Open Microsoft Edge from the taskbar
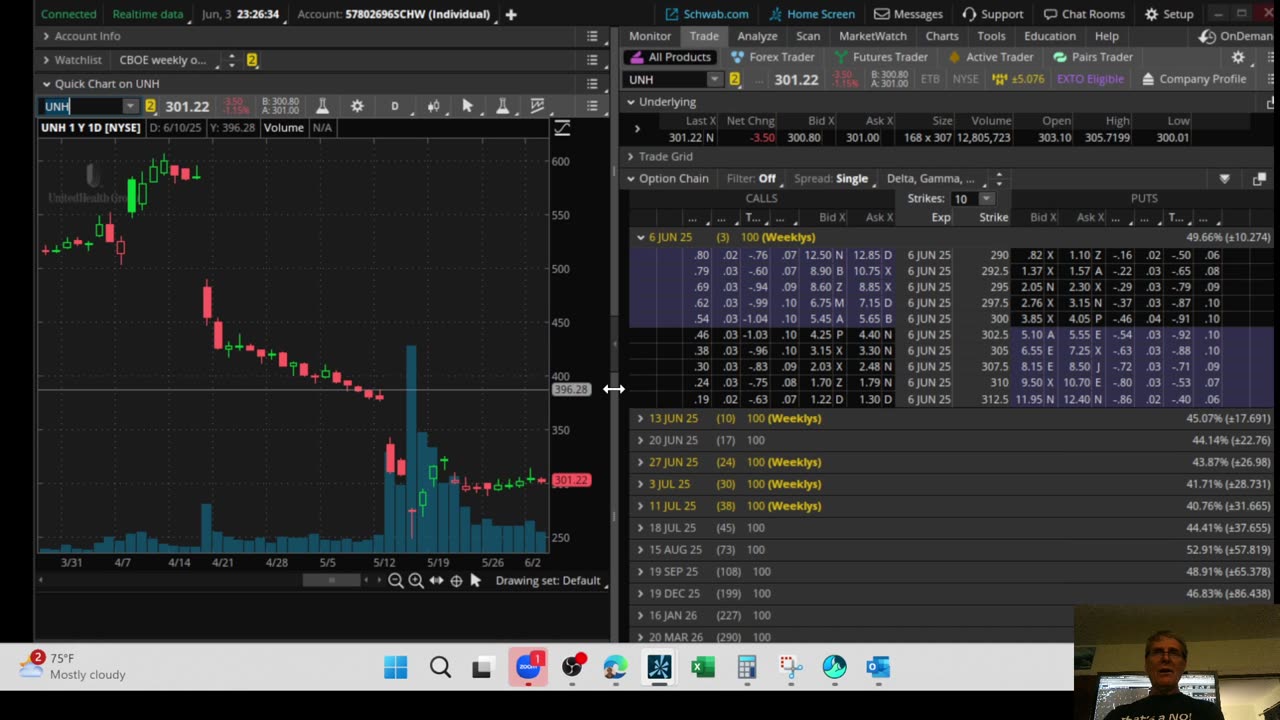 [615, 667]
